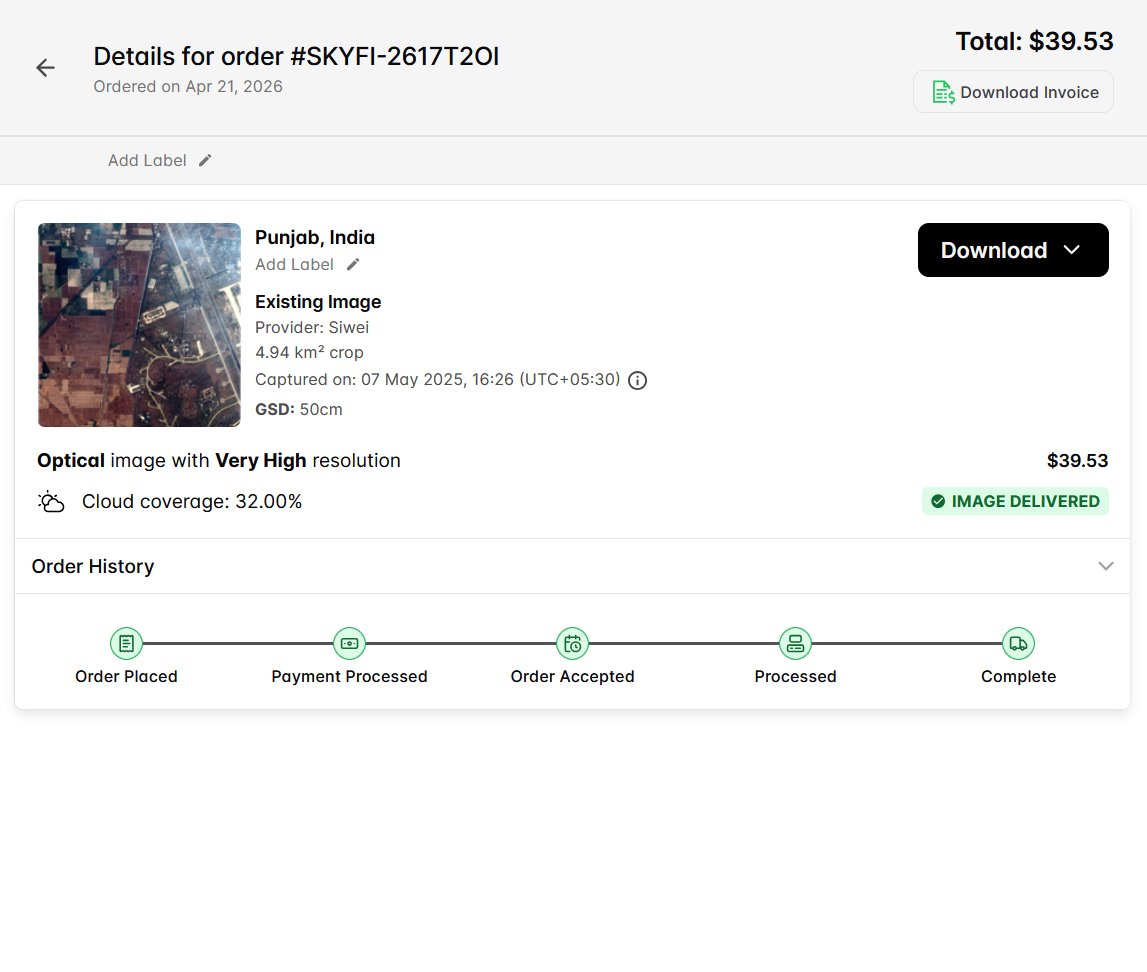Click the Processed server step icon
This screenshot has width=1147, height=972.
pyautogui.click(x=796, y=644)
